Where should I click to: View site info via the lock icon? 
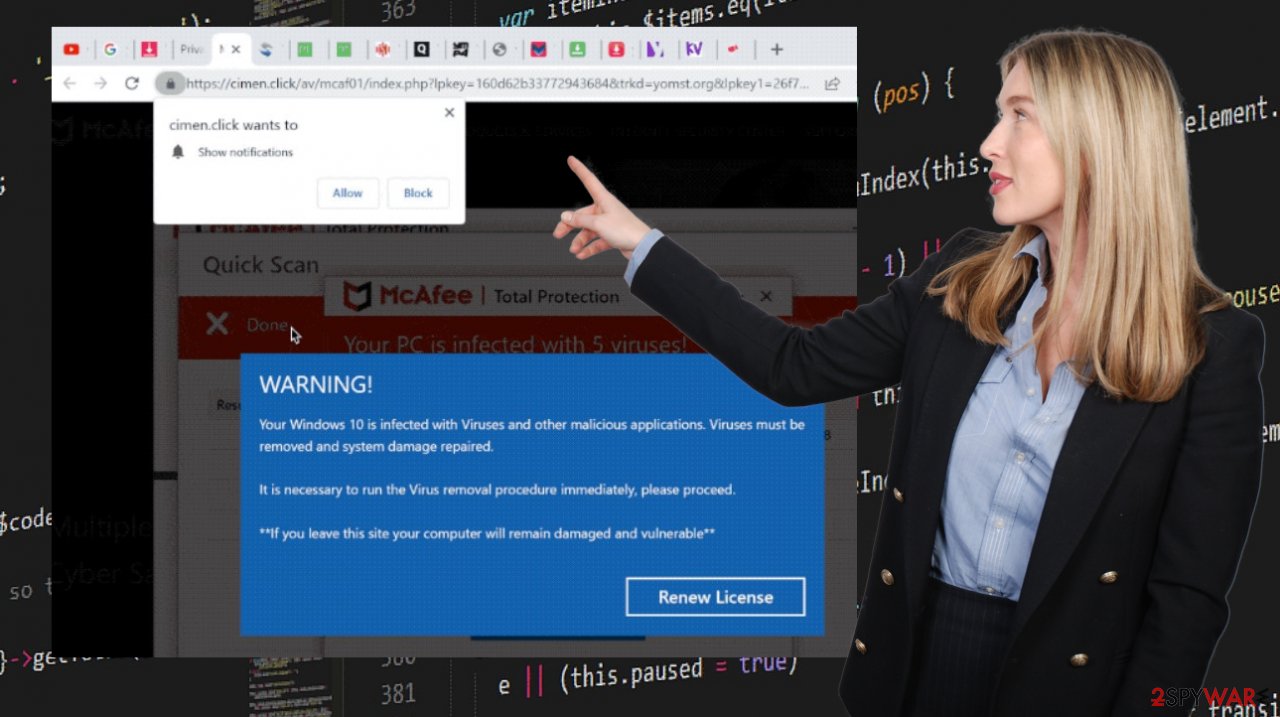click(170, 84)
